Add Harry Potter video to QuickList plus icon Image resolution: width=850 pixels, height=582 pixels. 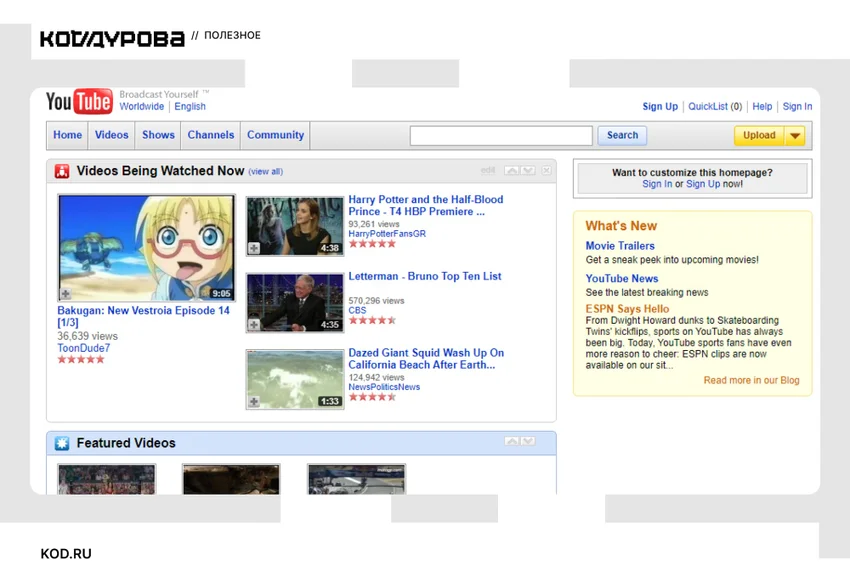(254, 248)
